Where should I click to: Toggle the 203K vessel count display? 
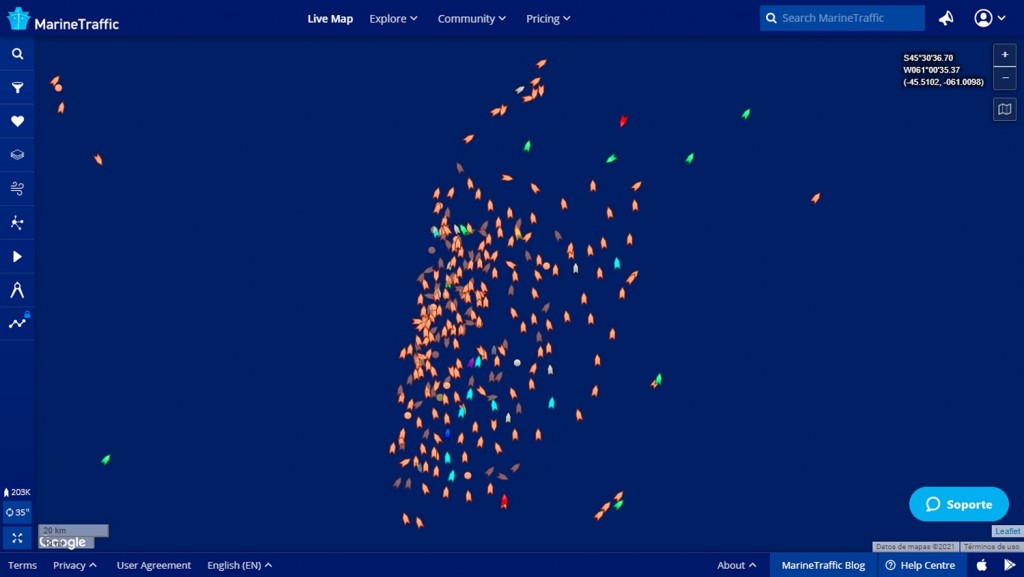17,492
